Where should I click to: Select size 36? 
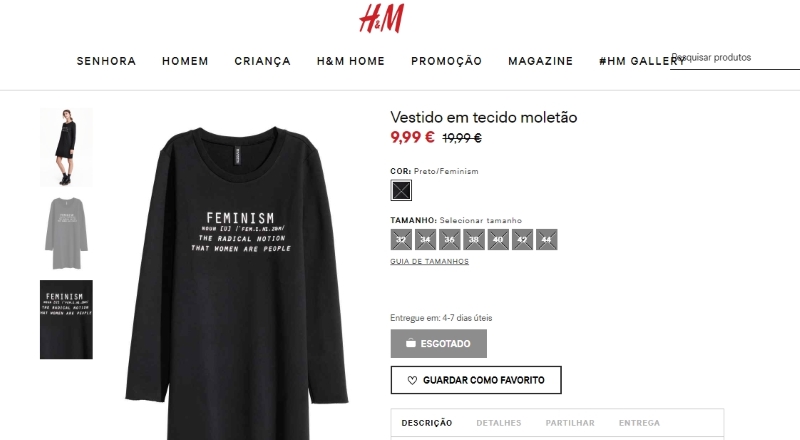point(449,239)
